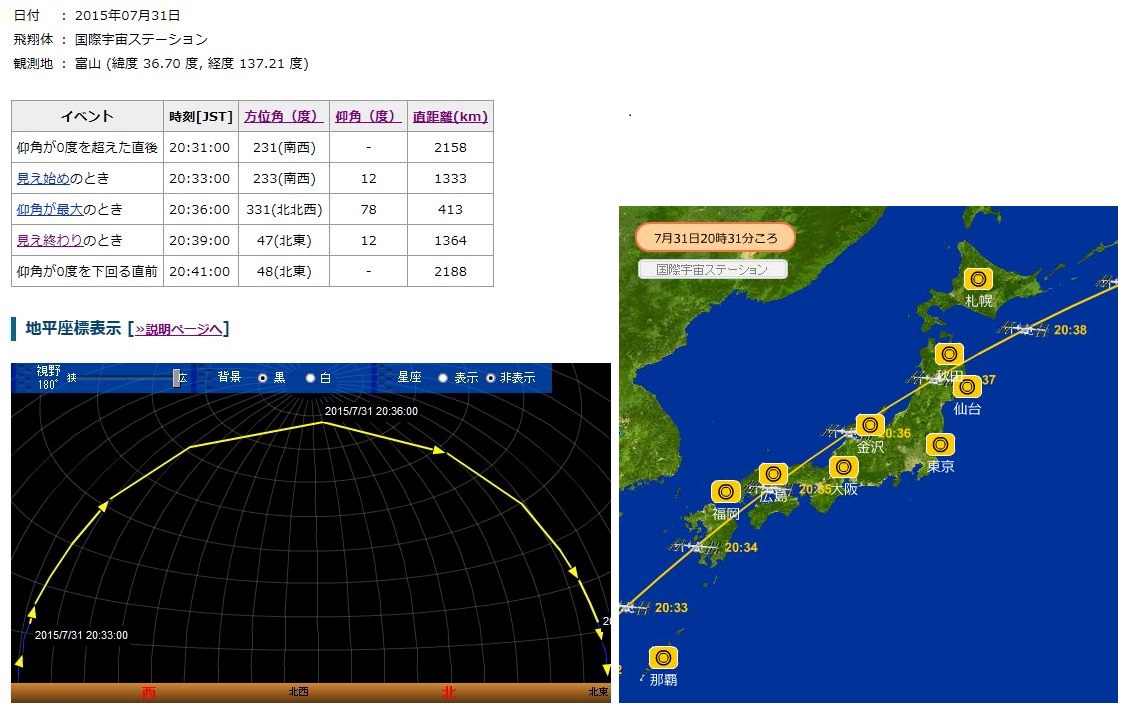Click the 仰角が0度を下回る直前 row label

(87, 271)
